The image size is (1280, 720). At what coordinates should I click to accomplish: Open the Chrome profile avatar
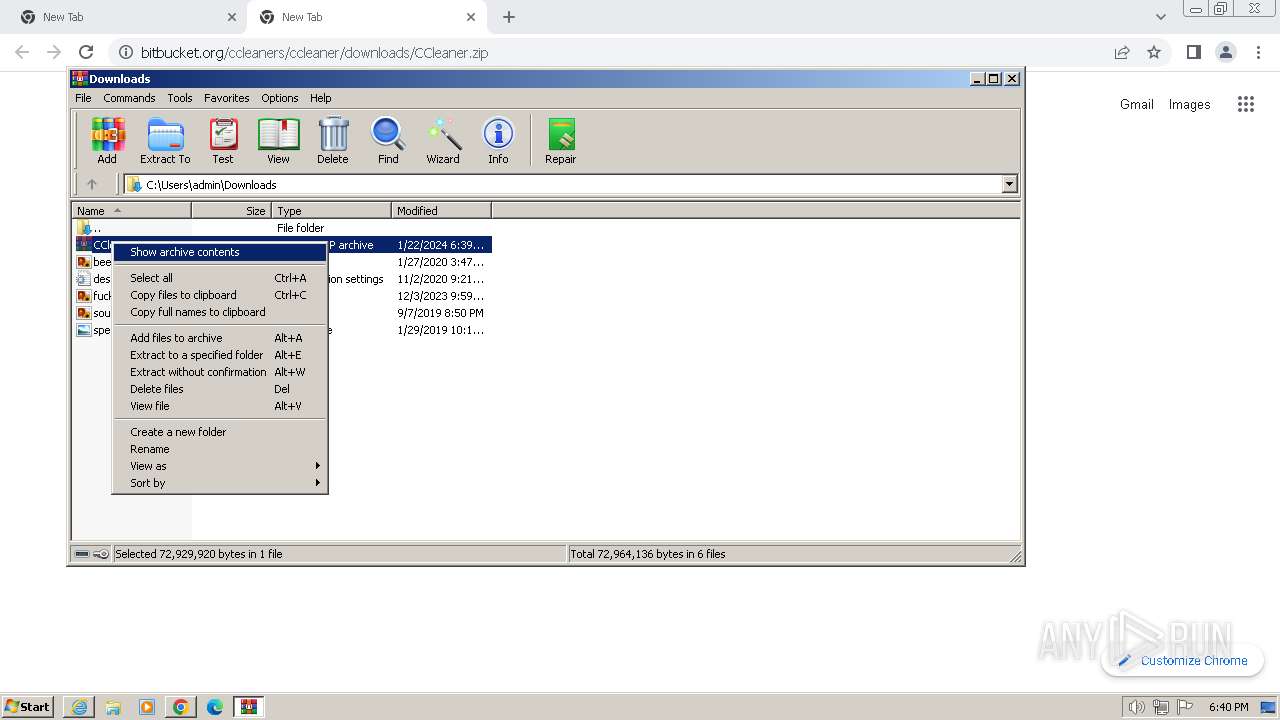1225,52
